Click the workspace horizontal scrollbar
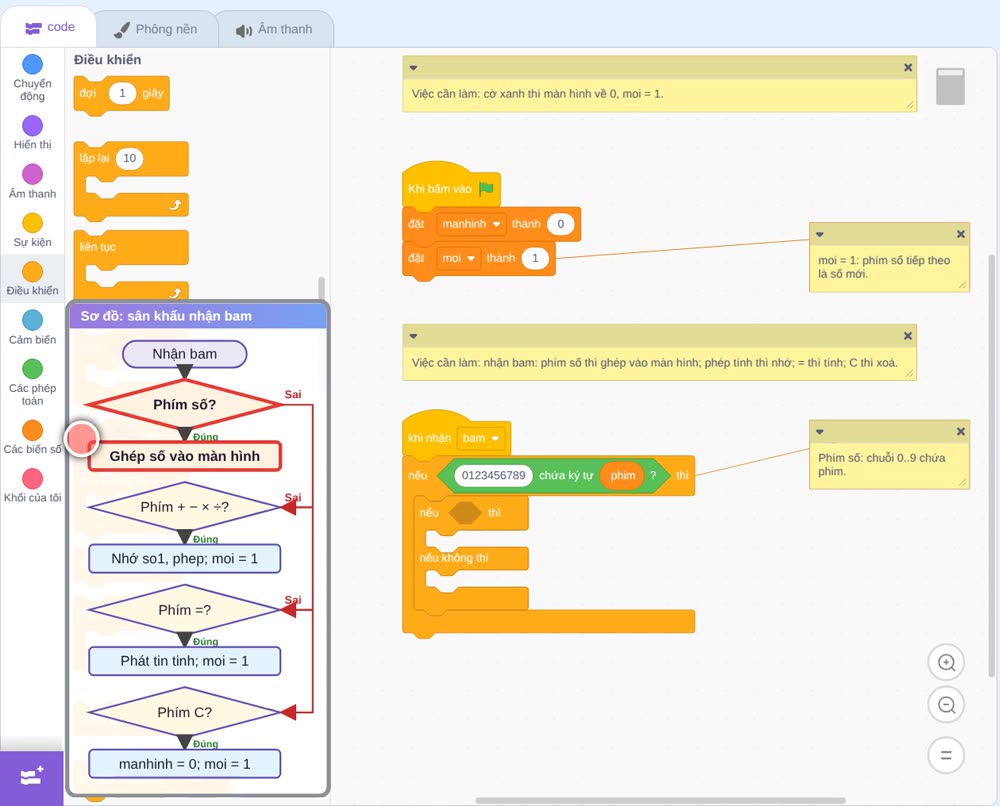Image resolution: width=1000 pixels, height=806 pixels. [660, 800]
